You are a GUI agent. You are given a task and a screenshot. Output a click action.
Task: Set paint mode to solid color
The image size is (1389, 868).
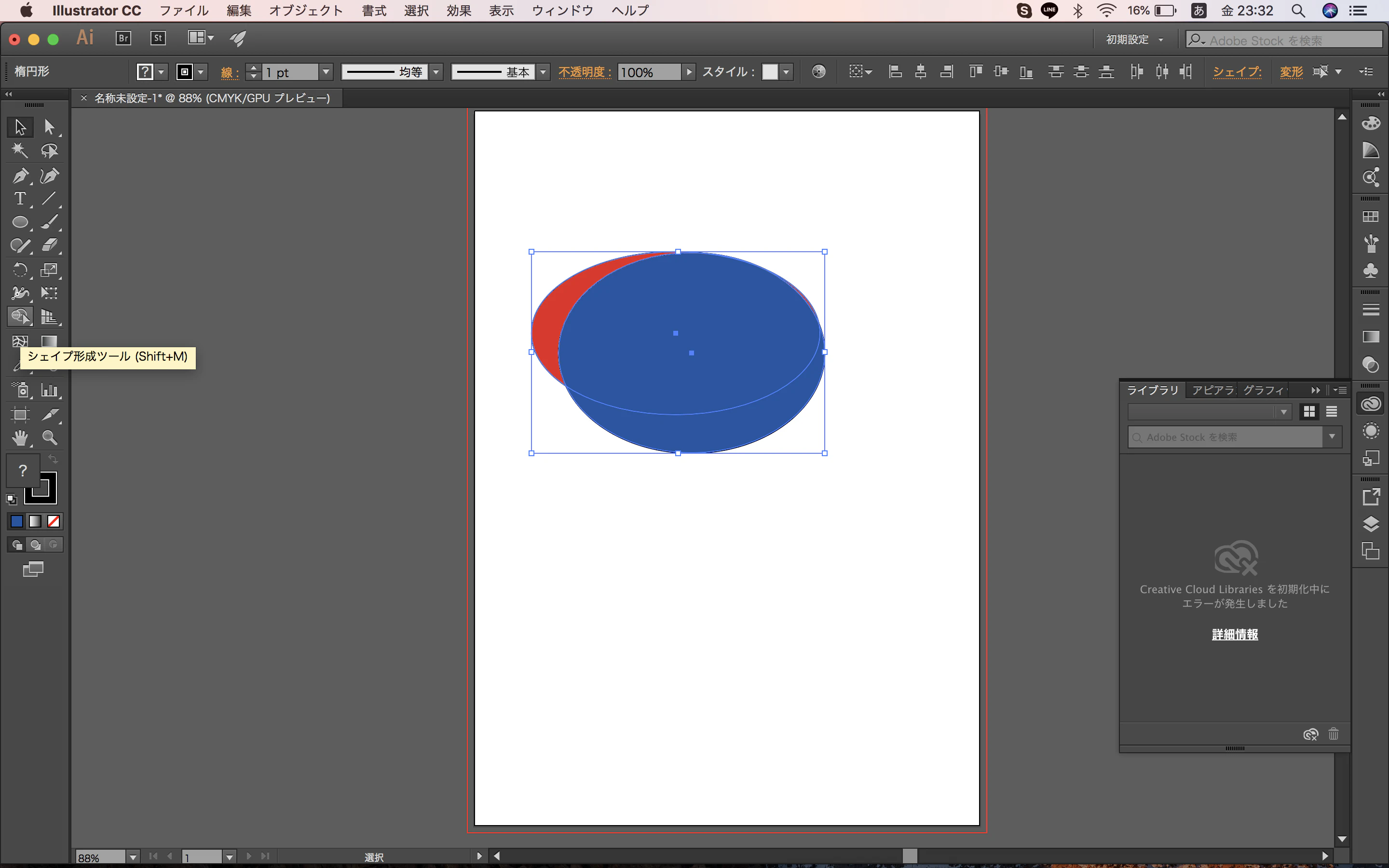click(17, 521)
